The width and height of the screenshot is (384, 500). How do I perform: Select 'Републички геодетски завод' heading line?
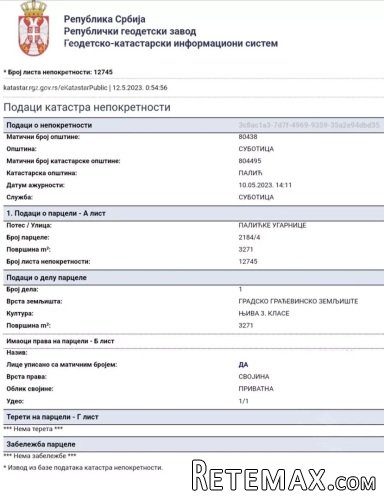tap(130, 31)
